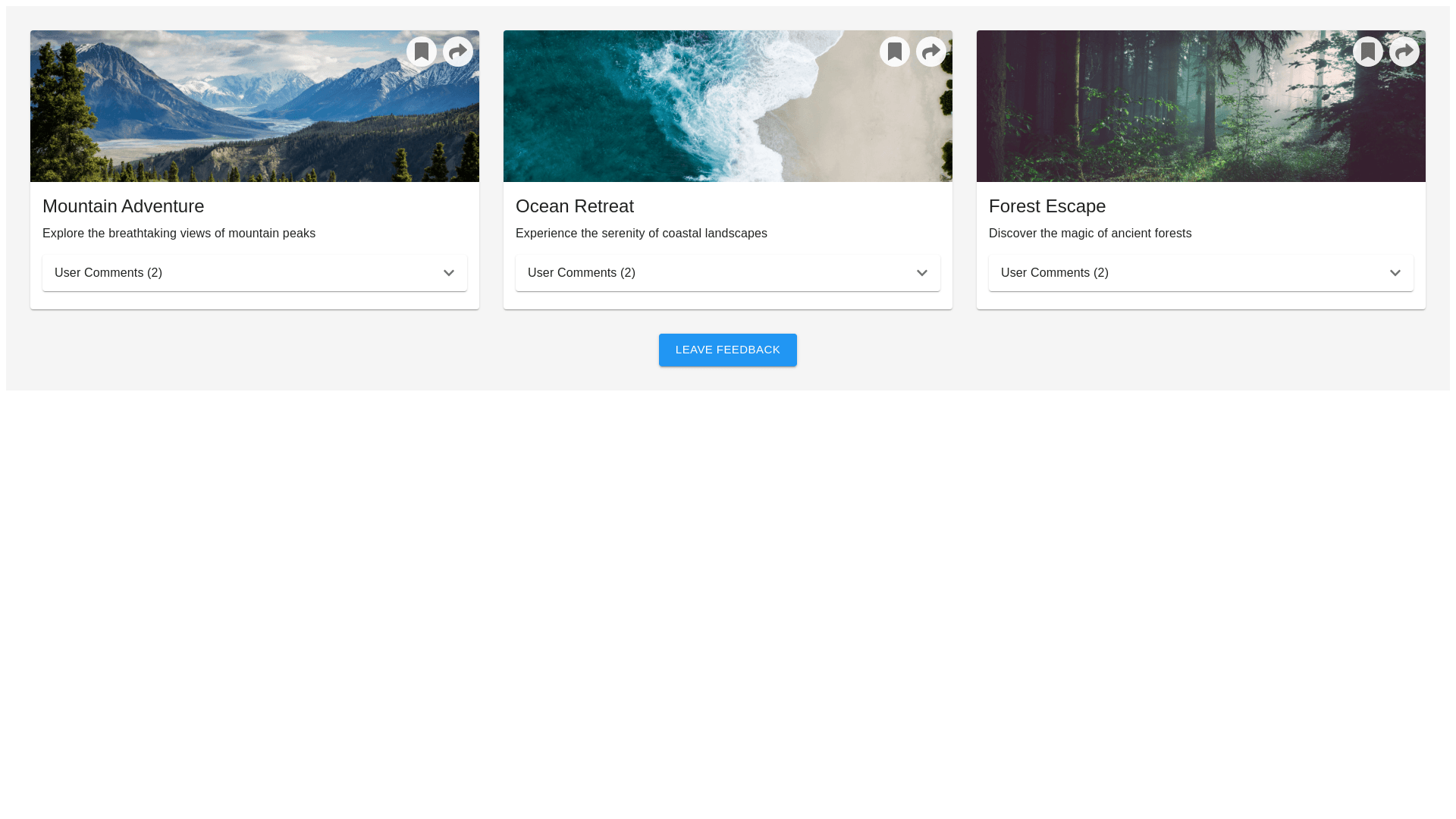This screenshot has width=1456, height=819.
Task: Bookmark the Mountain Adventure card
Action: (x=422, y=52)
